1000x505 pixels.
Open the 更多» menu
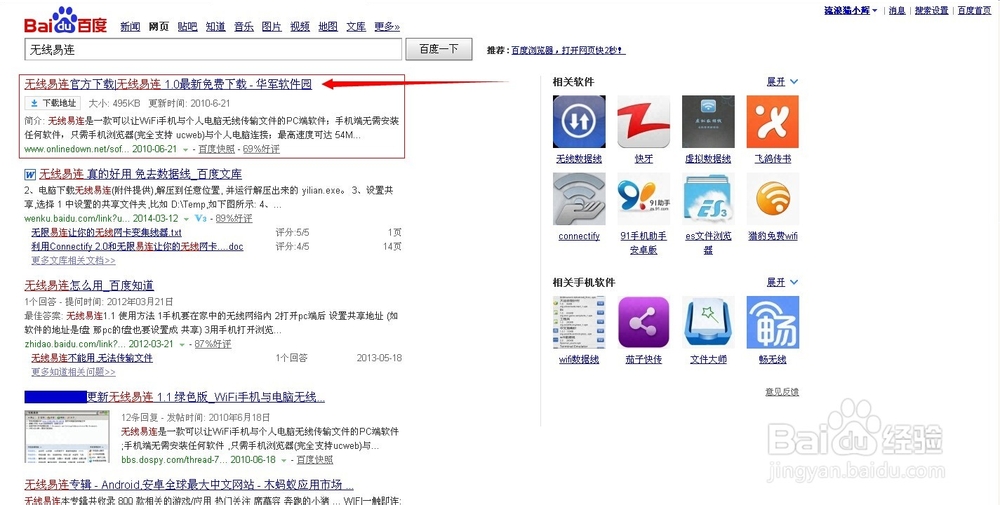(x=387, y=27)
